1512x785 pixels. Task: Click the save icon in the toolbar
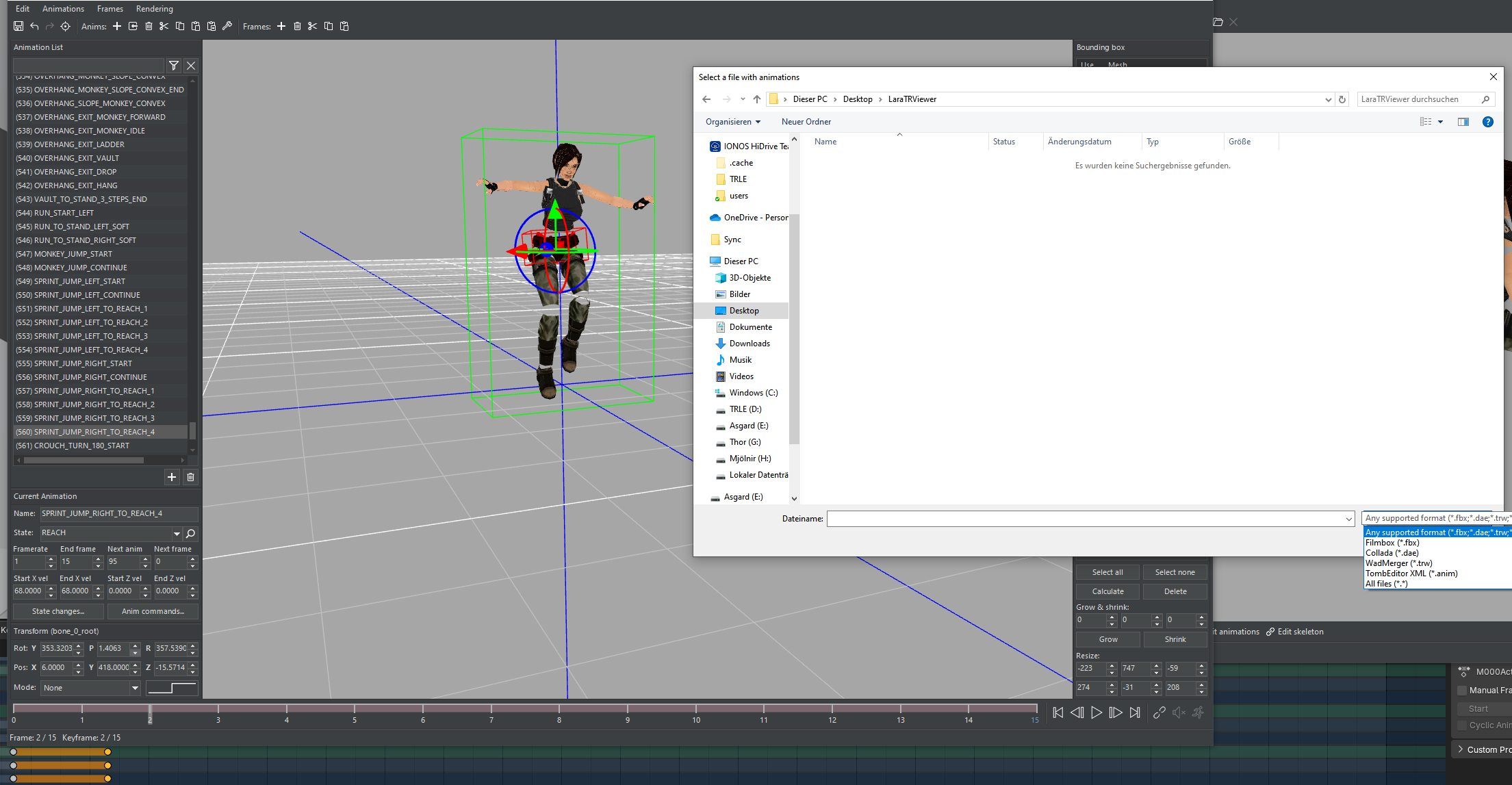point(18,26)
